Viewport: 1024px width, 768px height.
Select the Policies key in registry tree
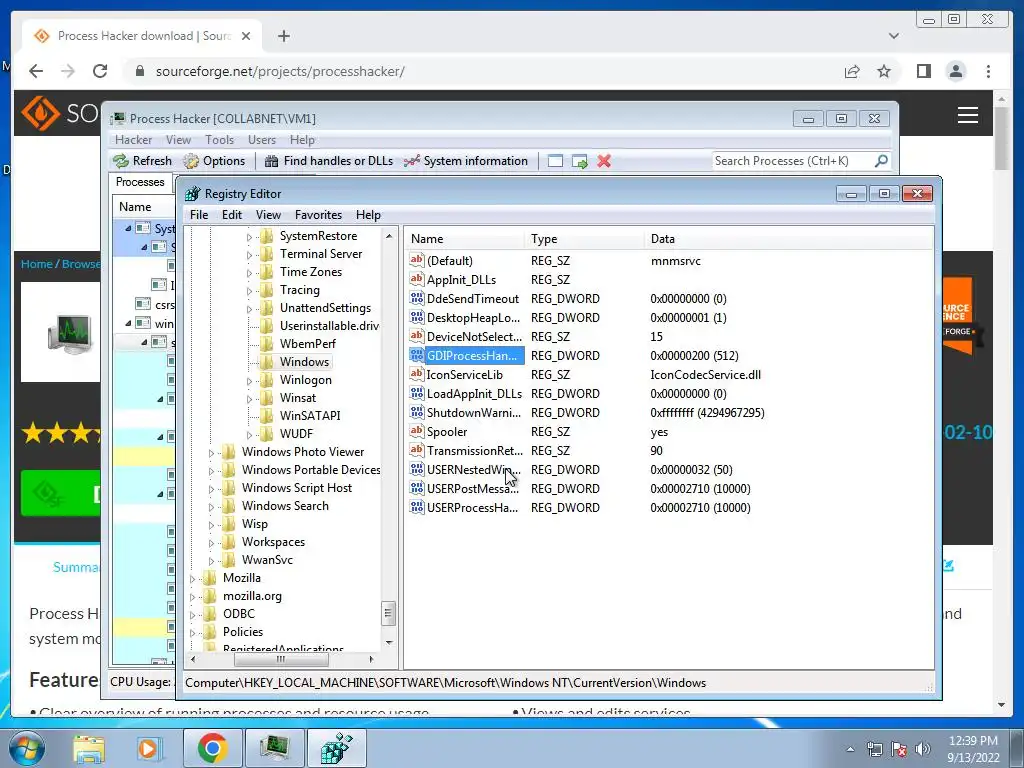tap(242, 632)
